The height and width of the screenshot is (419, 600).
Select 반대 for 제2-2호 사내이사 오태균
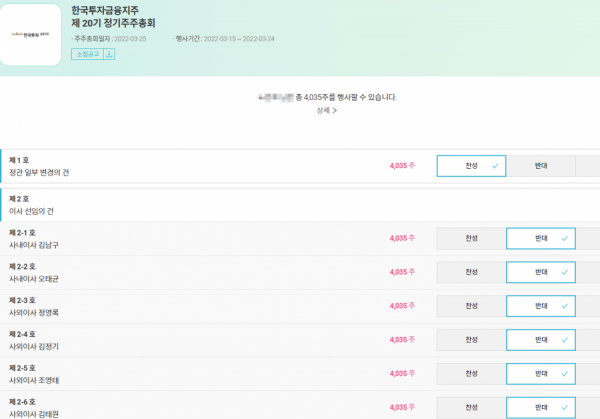tap(541, 272)
